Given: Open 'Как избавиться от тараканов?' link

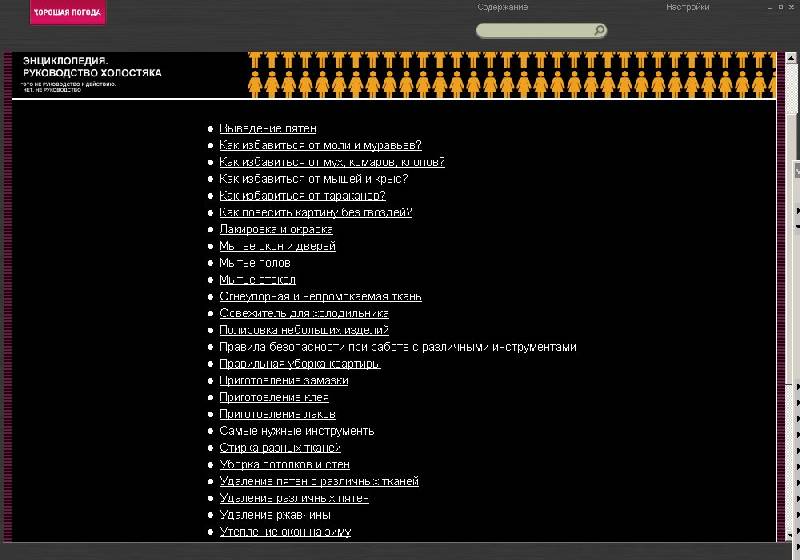Looking at the screenshot, I should pyautogui.click(x=302, y=196).
